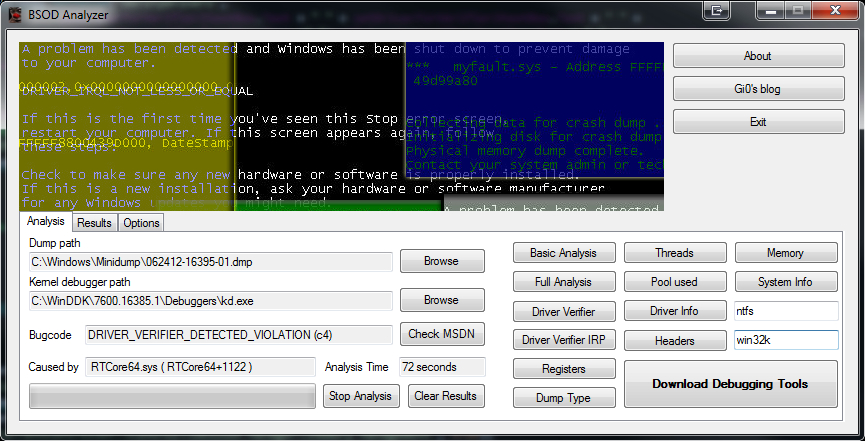
Task: Click the BSOD banner image
Action: tap(341, 126)
